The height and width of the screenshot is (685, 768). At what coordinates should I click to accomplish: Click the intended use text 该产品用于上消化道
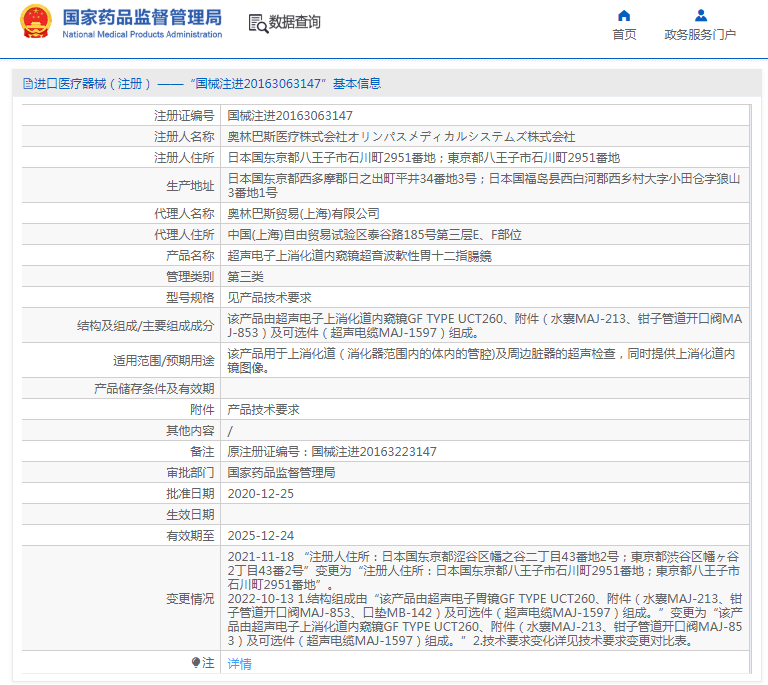[481, 360]
